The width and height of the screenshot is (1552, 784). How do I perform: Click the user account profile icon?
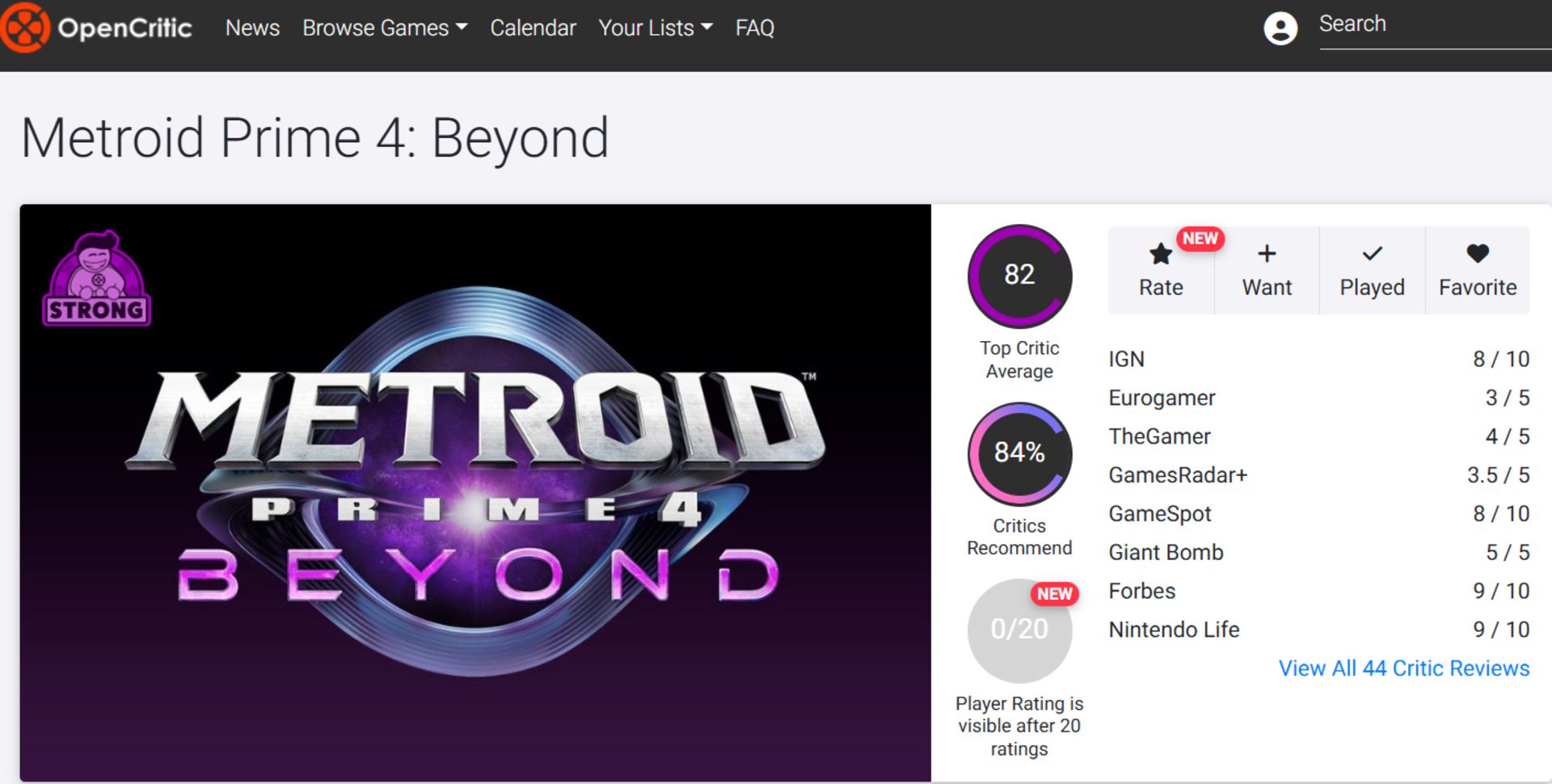[x=1280, y=29]
